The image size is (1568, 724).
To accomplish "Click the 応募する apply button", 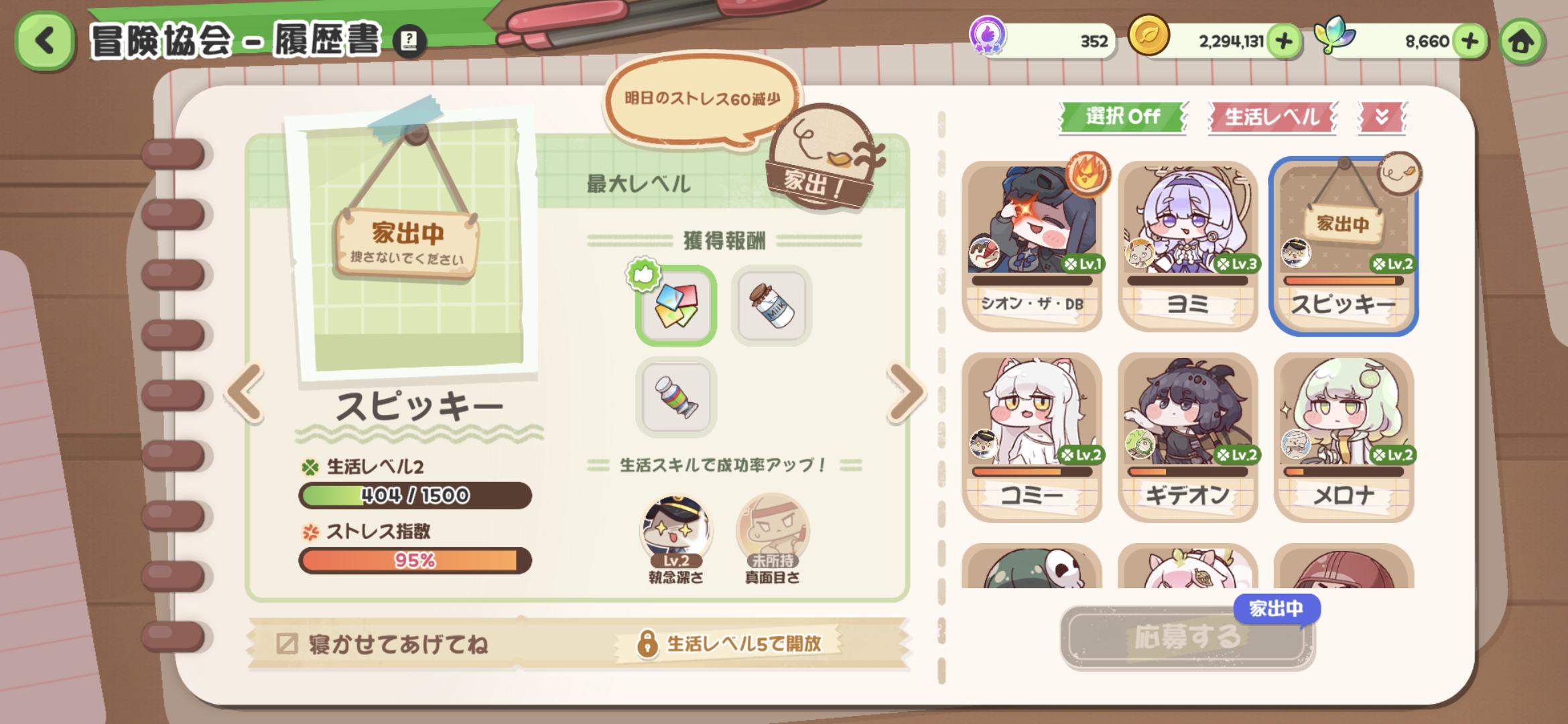I will [x=1186, y=637].
